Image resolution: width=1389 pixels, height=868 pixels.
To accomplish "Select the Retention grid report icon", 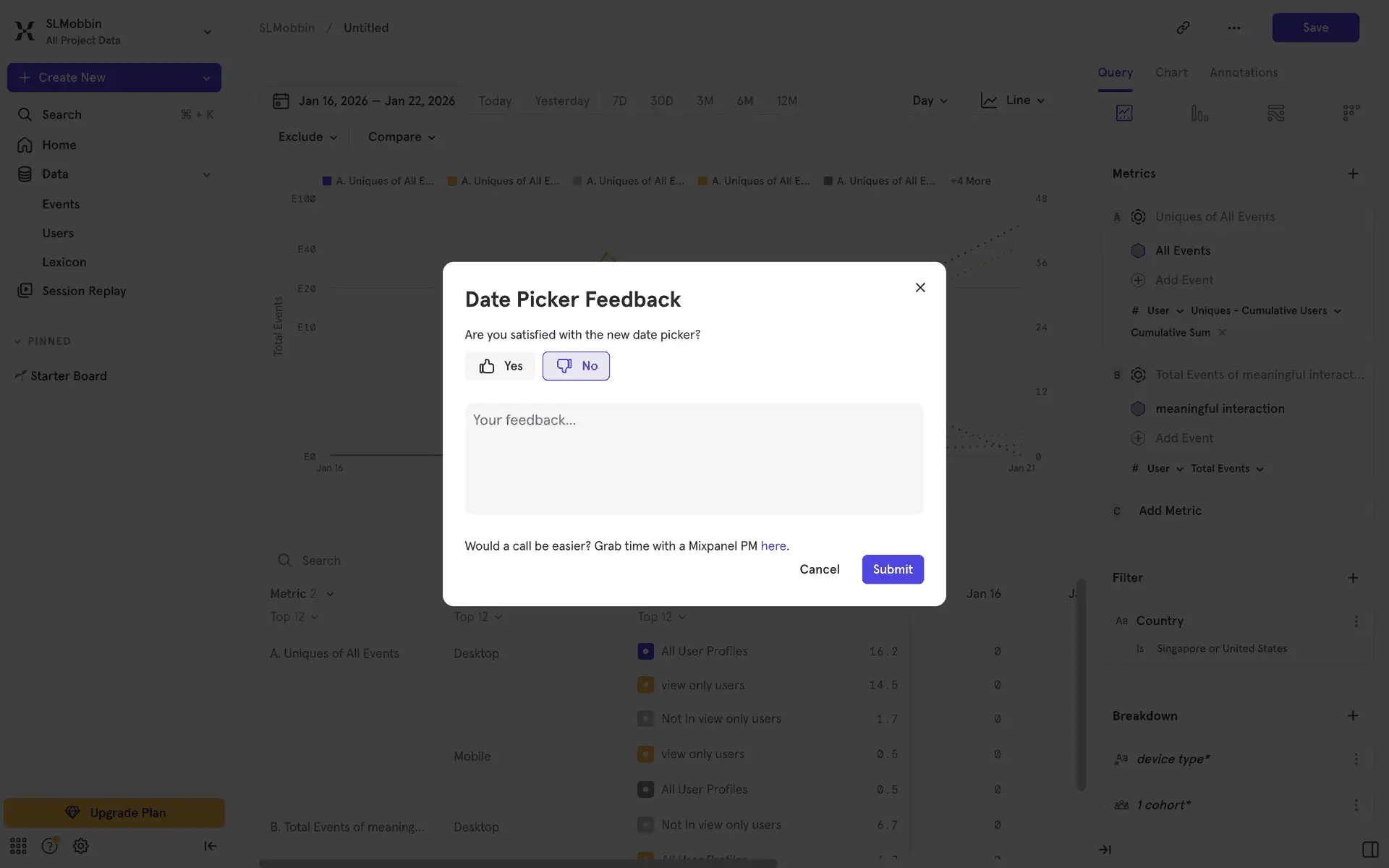I will [x=1351, y=113].
